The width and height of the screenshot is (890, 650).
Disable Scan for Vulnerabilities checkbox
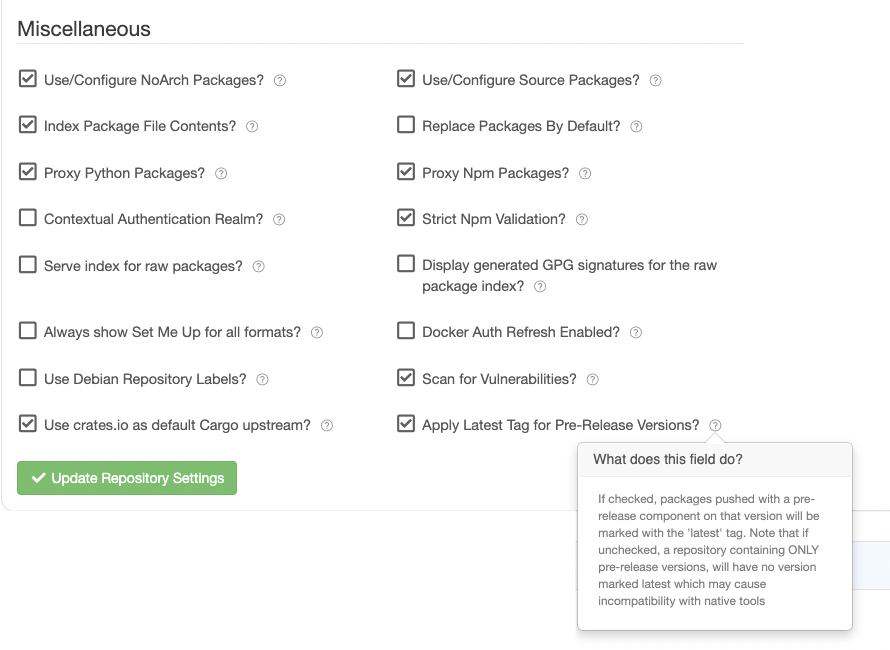pos(406,379)
